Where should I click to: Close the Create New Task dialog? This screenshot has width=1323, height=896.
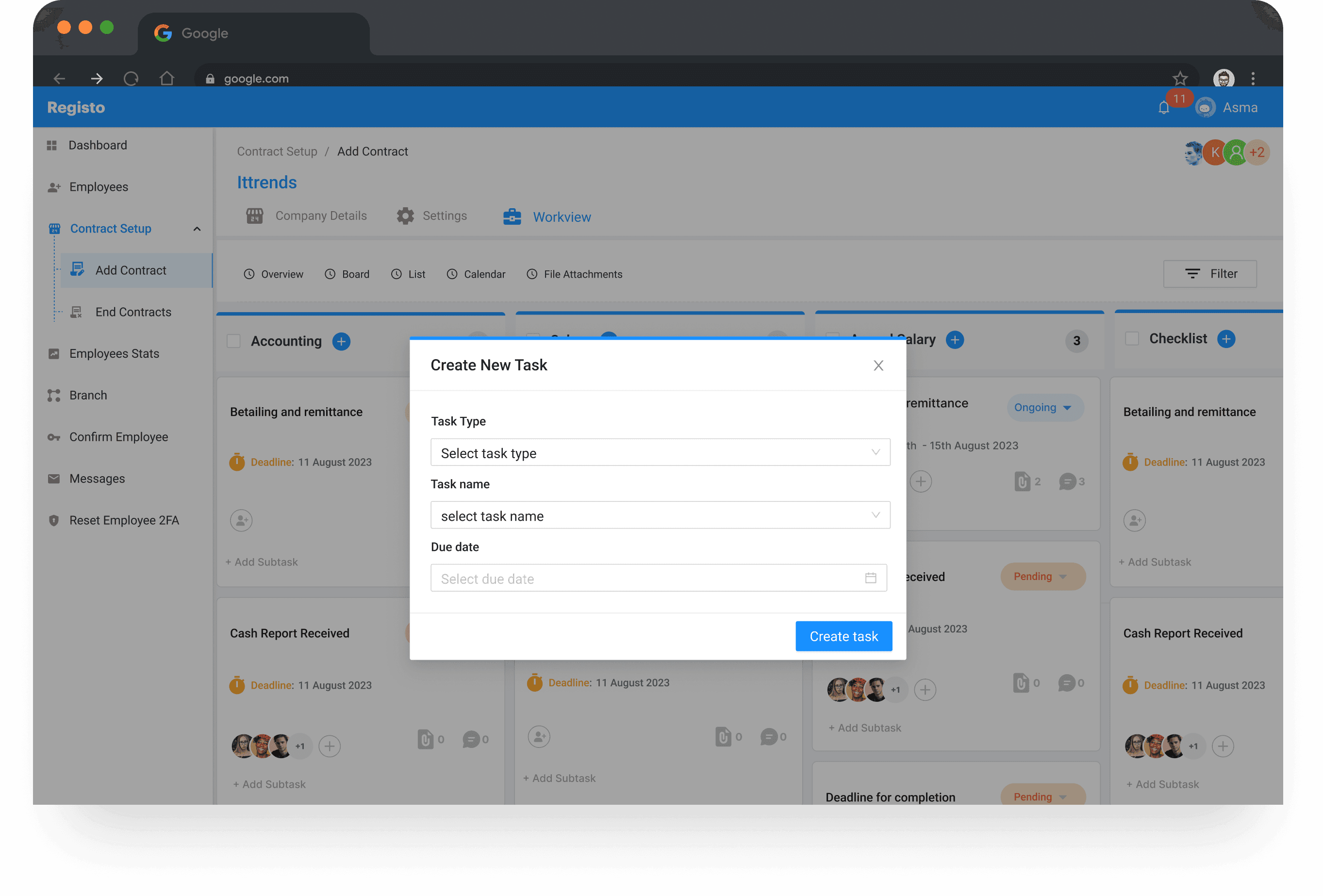[x=878, y=365]
